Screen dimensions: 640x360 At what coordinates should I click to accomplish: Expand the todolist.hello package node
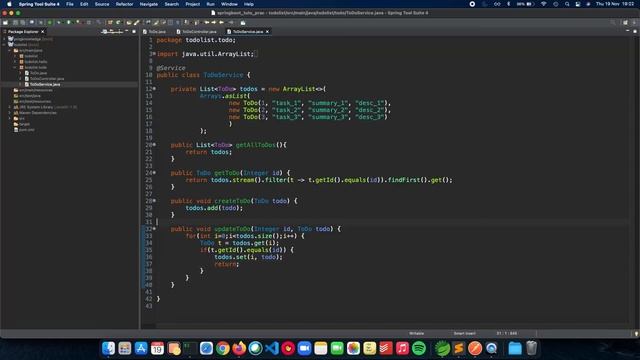pyautogui.click(x=15, y=62)
